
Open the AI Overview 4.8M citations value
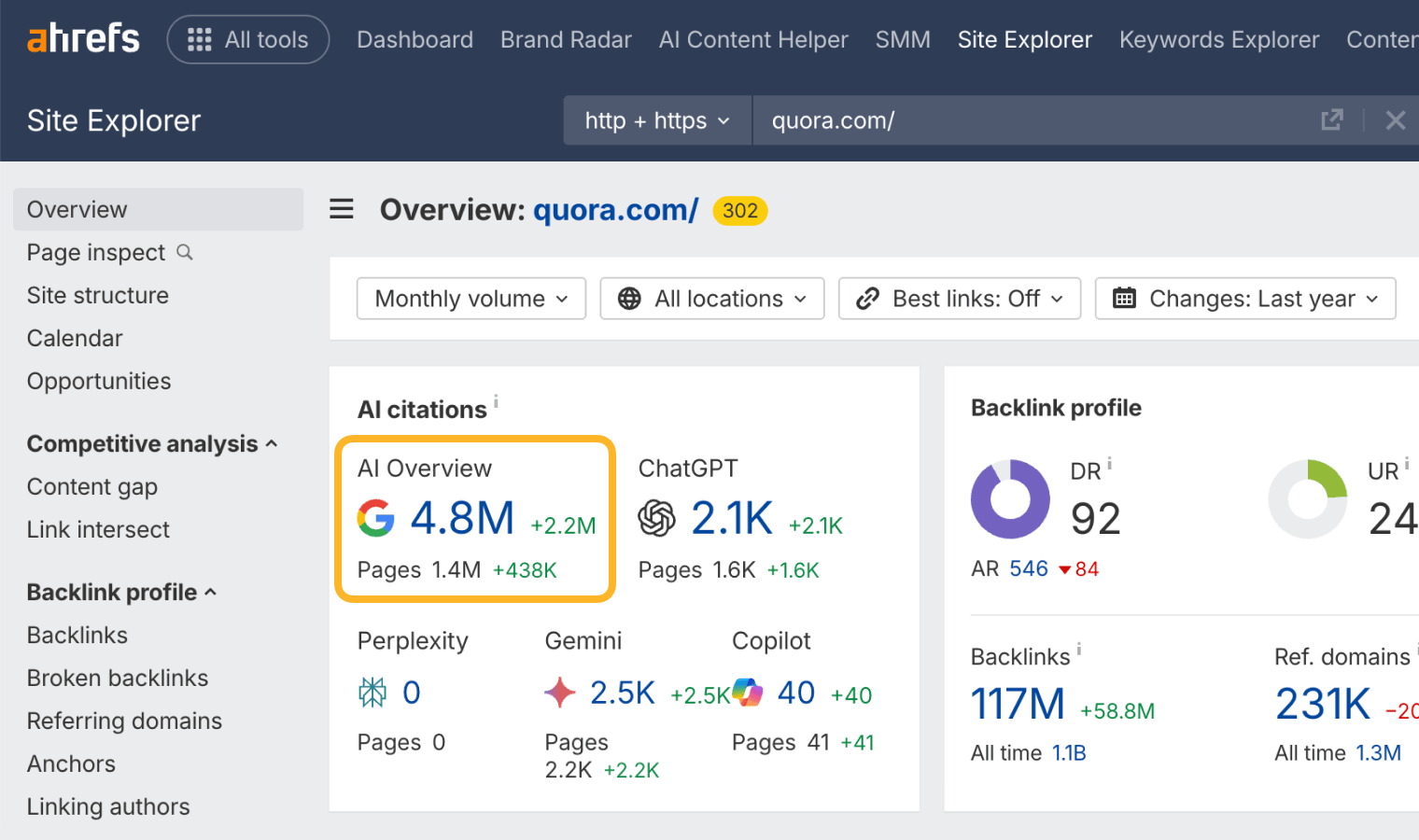[x=462, y=518]
